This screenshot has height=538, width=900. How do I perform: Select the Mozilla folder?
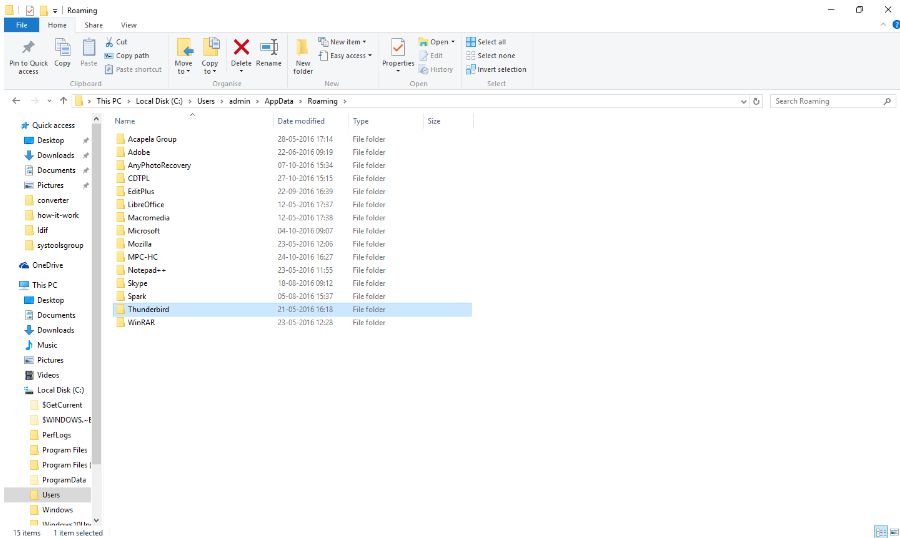pyautogui.click(x=293, y=244)
